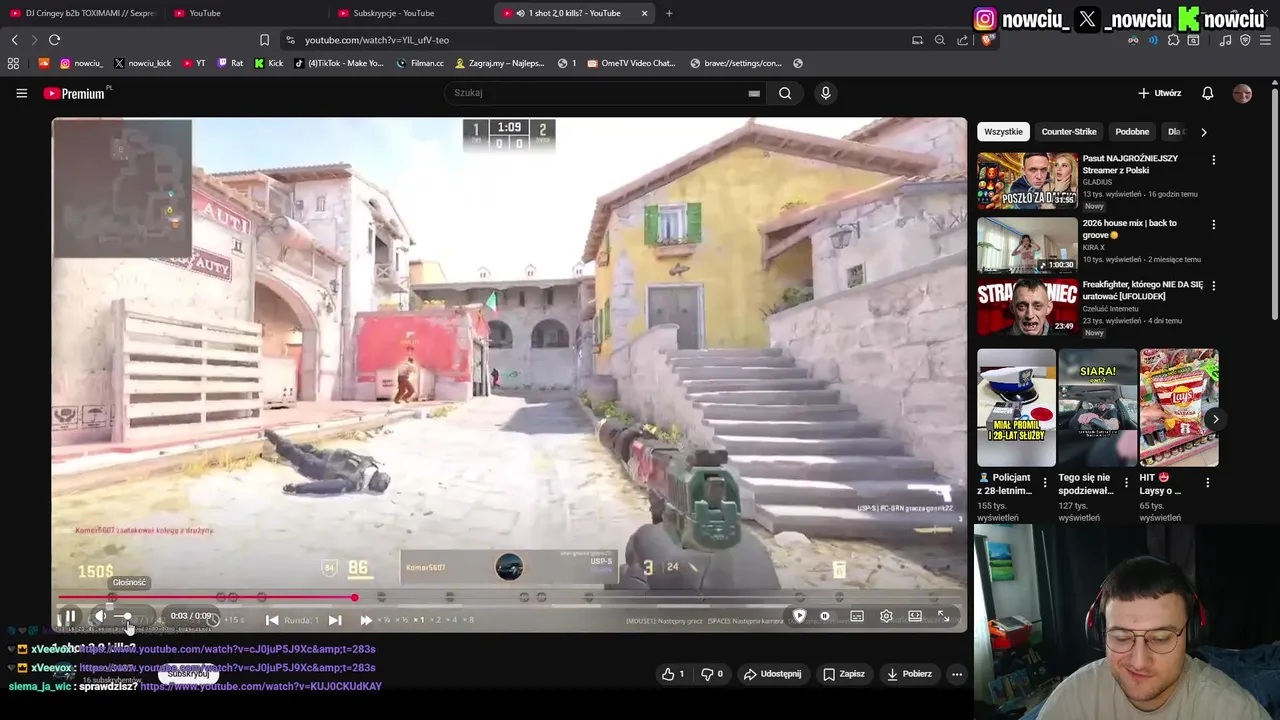Screen dimensions: 1280x720
Task: Open options for Tego się nie spodziewał Short
Action: click(1126, 482)
